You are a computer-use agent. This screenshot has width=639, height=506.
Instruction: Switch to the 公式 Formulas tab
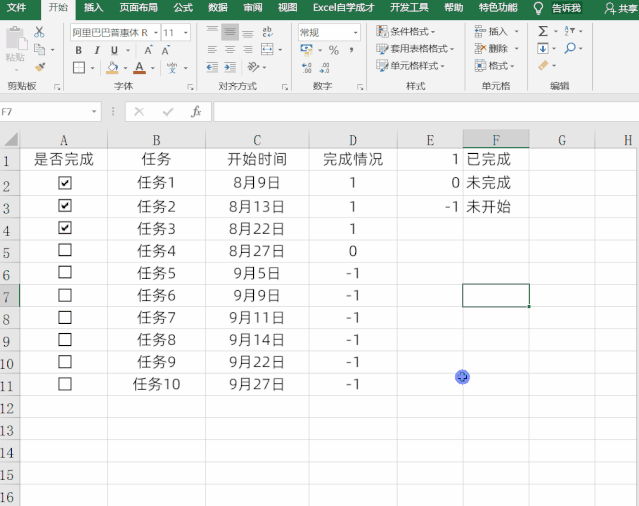[183, 8]
